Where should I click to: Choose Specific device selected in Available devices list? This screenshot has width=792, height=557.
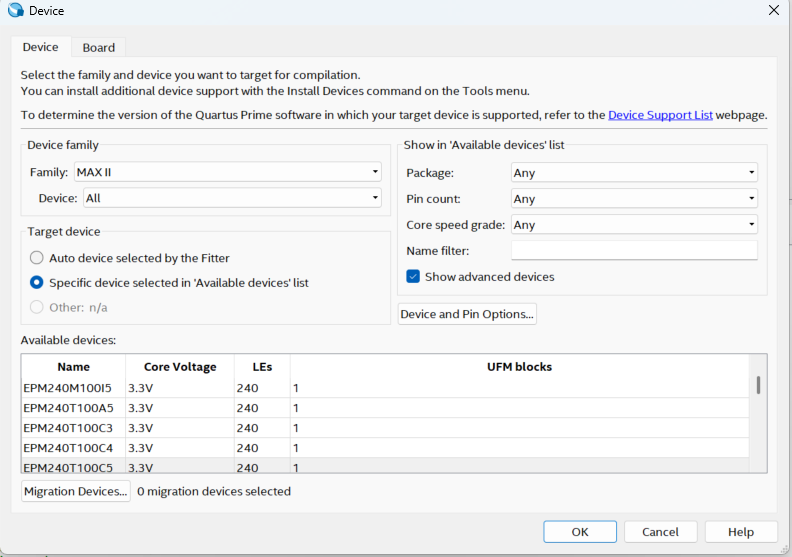point(37,282)
